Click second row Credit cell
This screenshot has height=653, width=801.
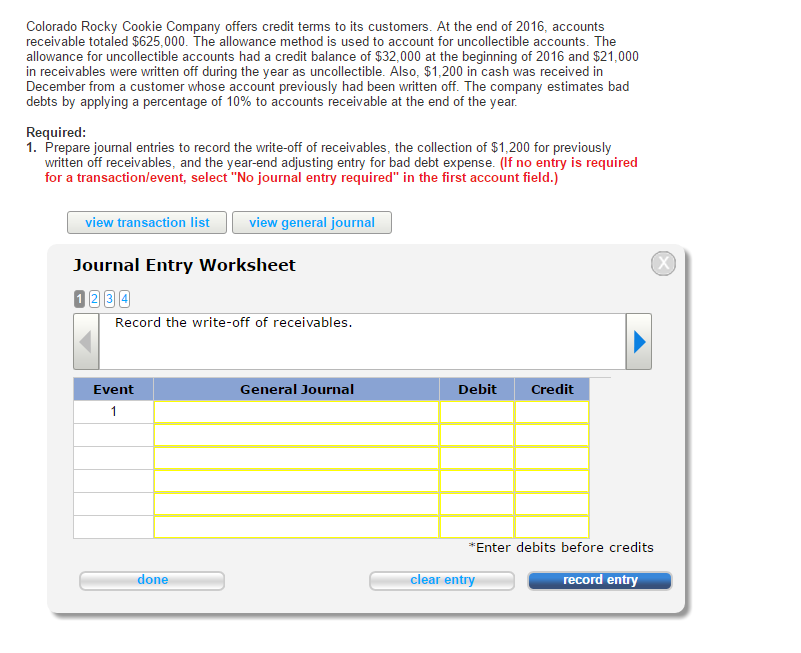(x=552, y=435)
